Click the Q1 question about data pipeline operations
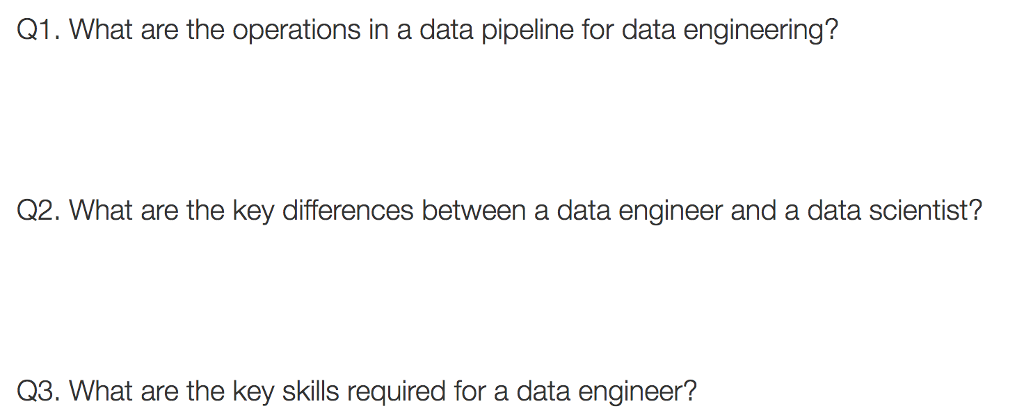The image size is (1024, 420). pyautogui.click(x=428, y=31)
